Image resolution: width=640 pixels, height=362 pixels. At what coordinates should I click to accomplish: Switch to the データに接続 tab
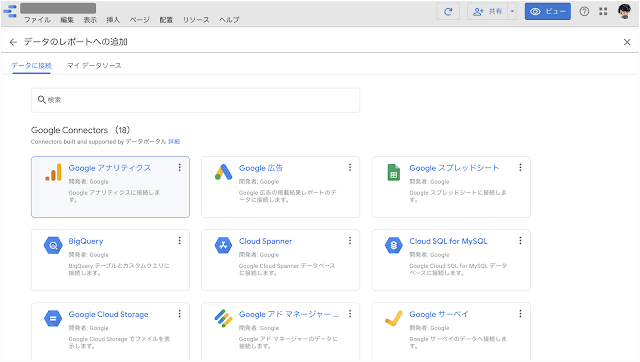(31, 66)
